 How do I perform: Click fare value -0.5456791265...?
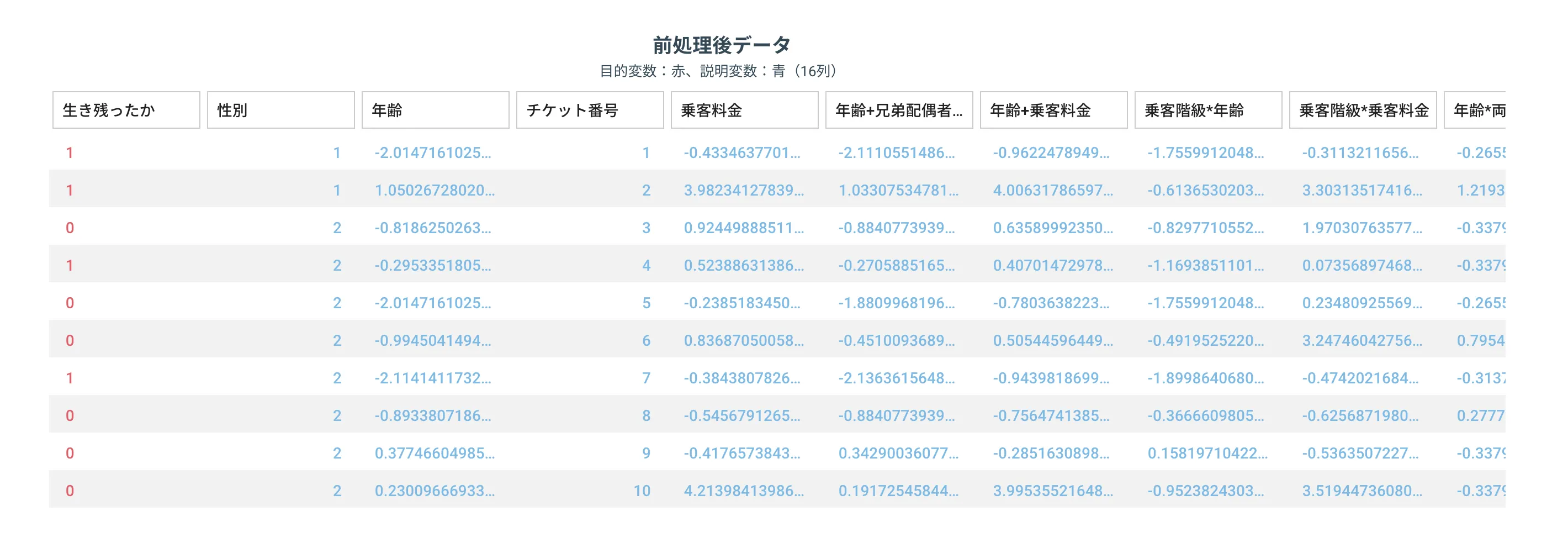[742, 415]
